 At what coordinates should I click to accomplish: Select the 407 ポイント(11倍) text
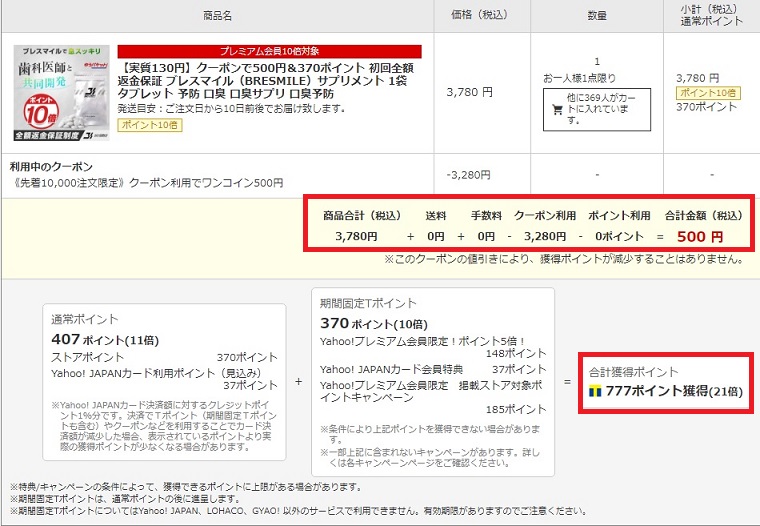(x=105, y=339)
